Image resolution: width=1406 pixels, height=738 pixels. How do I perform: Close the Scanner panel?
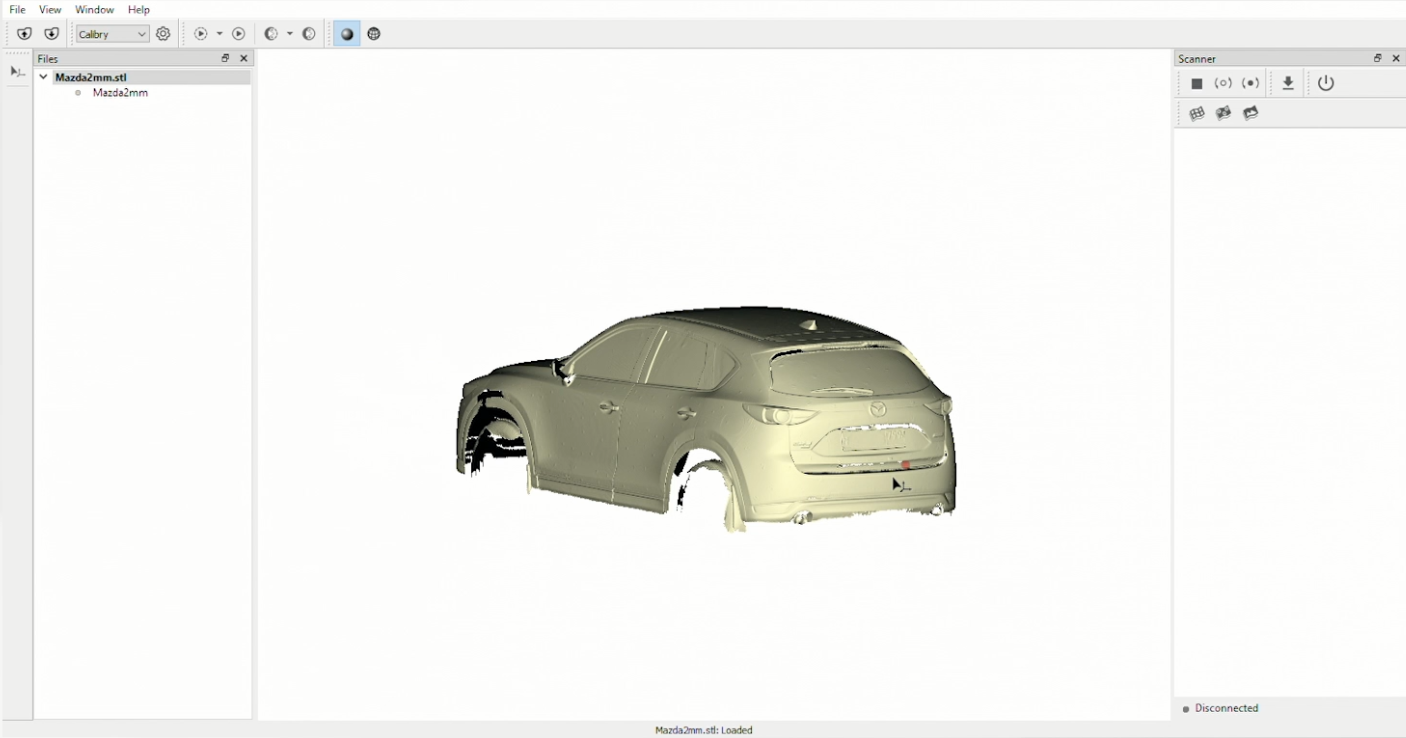[x=1396, y=58]
